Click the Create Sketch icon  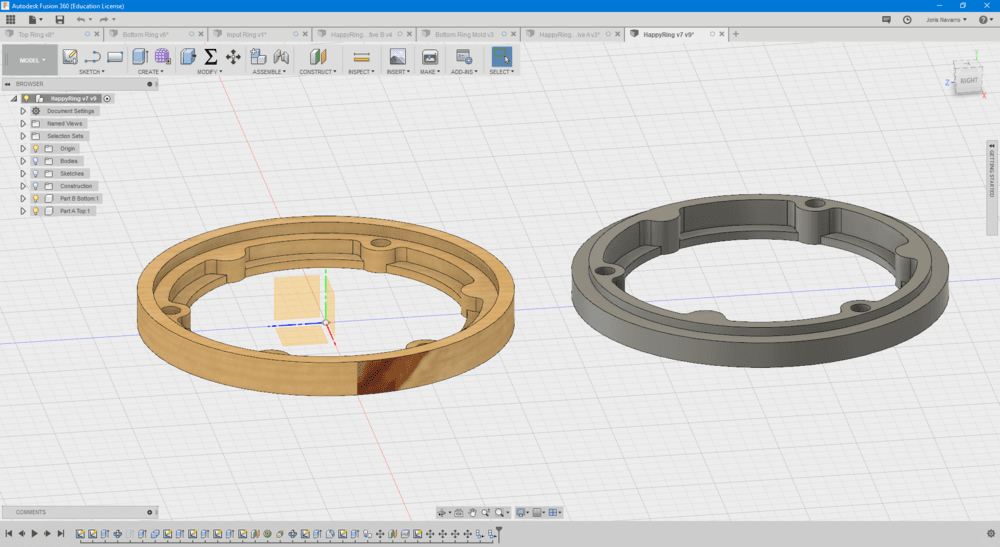[70, 57]
